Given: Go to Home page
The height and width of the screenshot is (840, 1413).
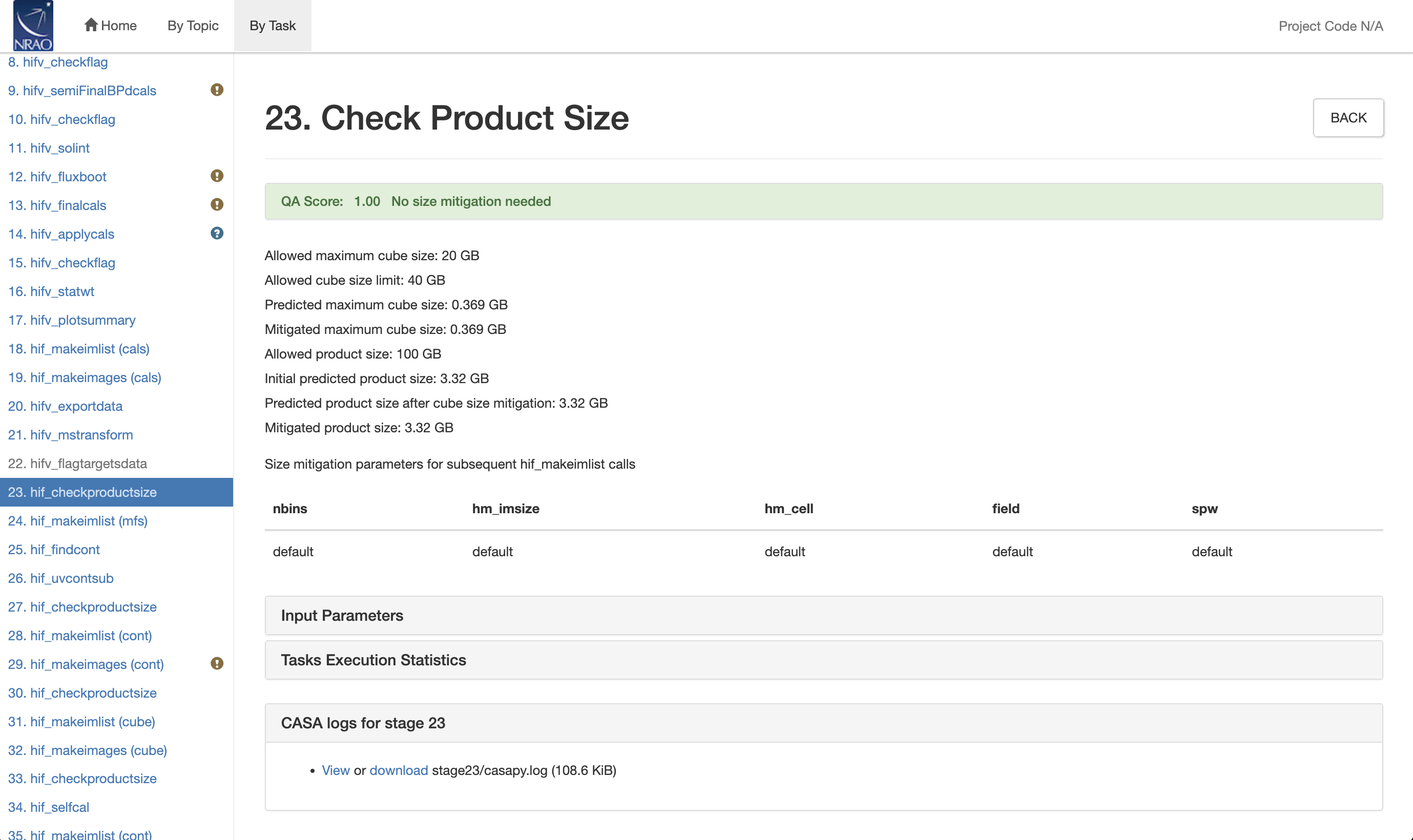Looking at the screenshot, I should pos(110,26).
